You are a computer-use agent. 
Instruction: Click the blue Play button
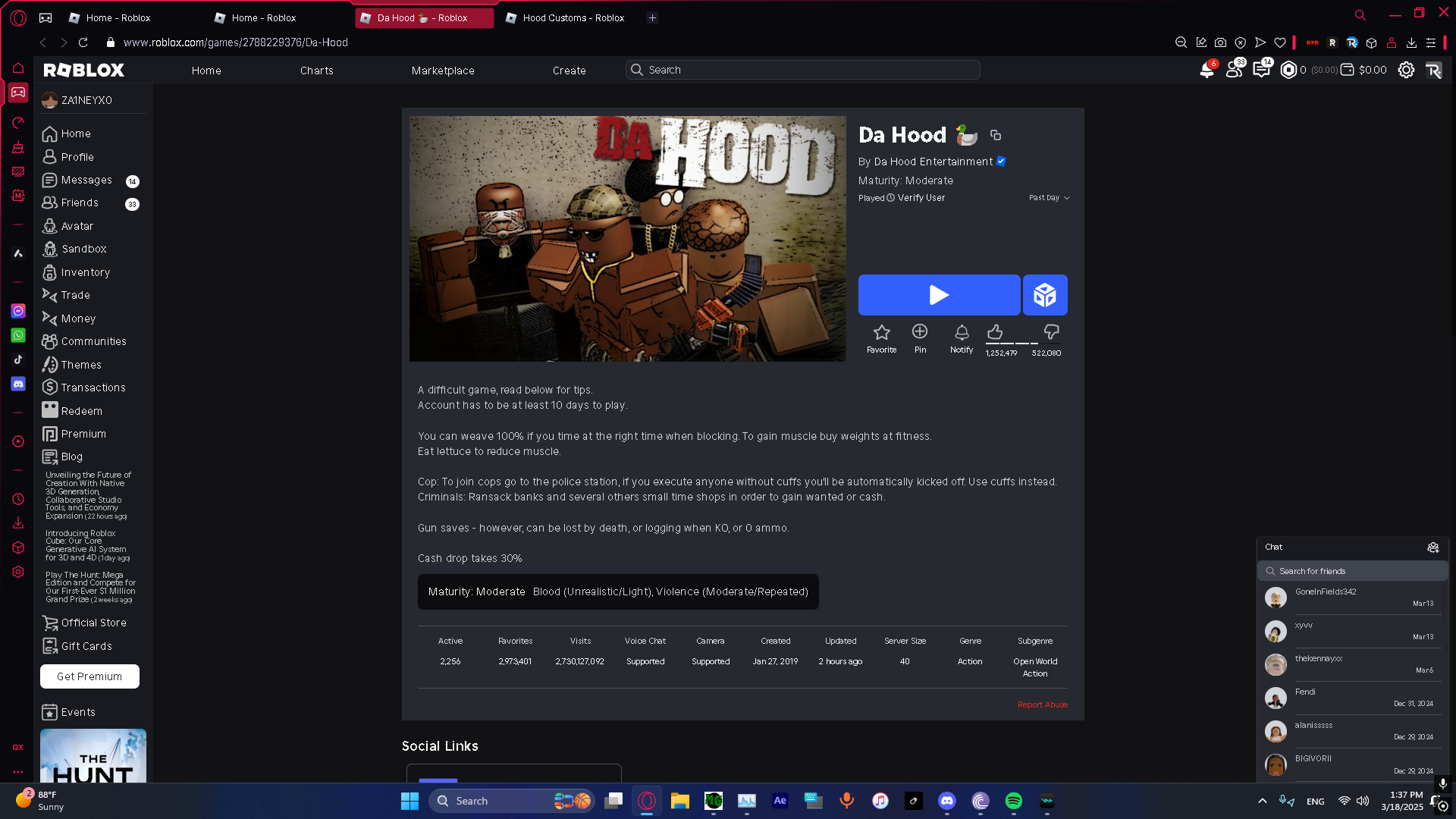tap(938, 295)
